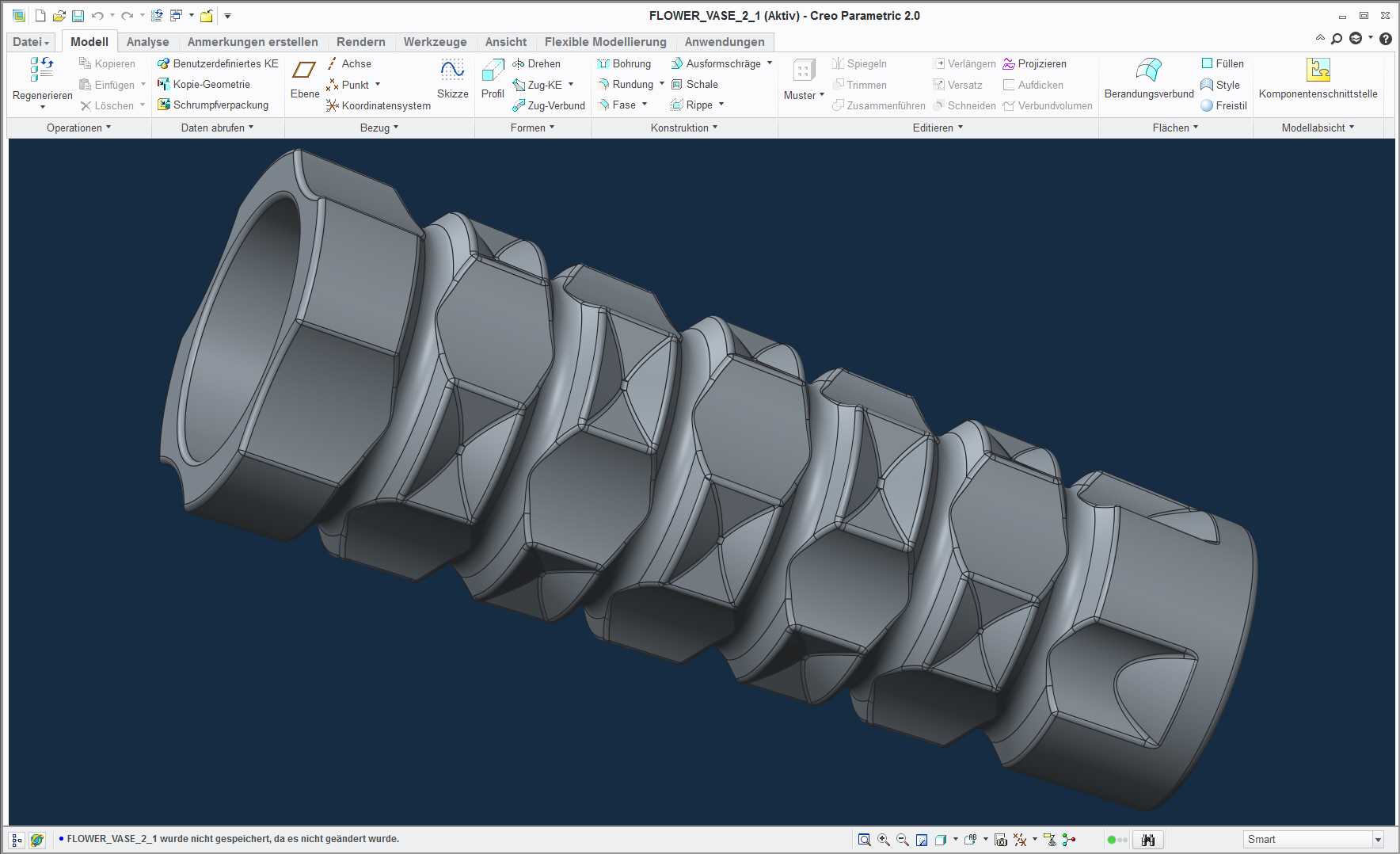Screen dimensions: 1400x854
Task: Expand the Formen group
Action: click(x=532, y=128)
